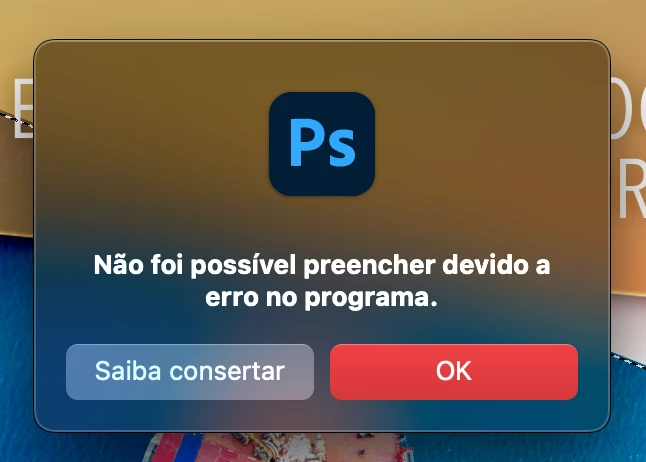Click the selection border at the right of the dialog

(x=628, y=361)
